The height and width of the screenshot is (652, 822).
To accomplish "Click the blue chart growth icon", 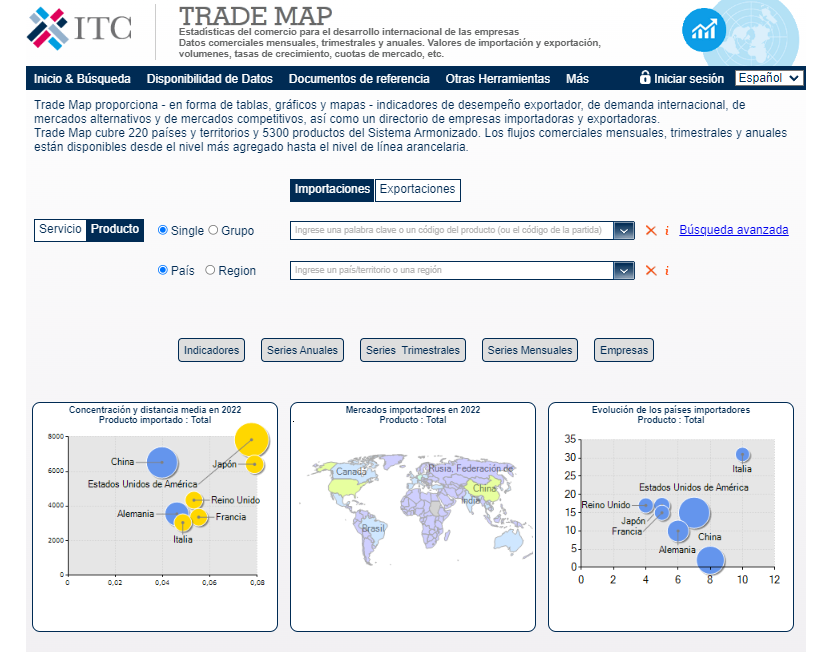I will click(x=704, y=30).
